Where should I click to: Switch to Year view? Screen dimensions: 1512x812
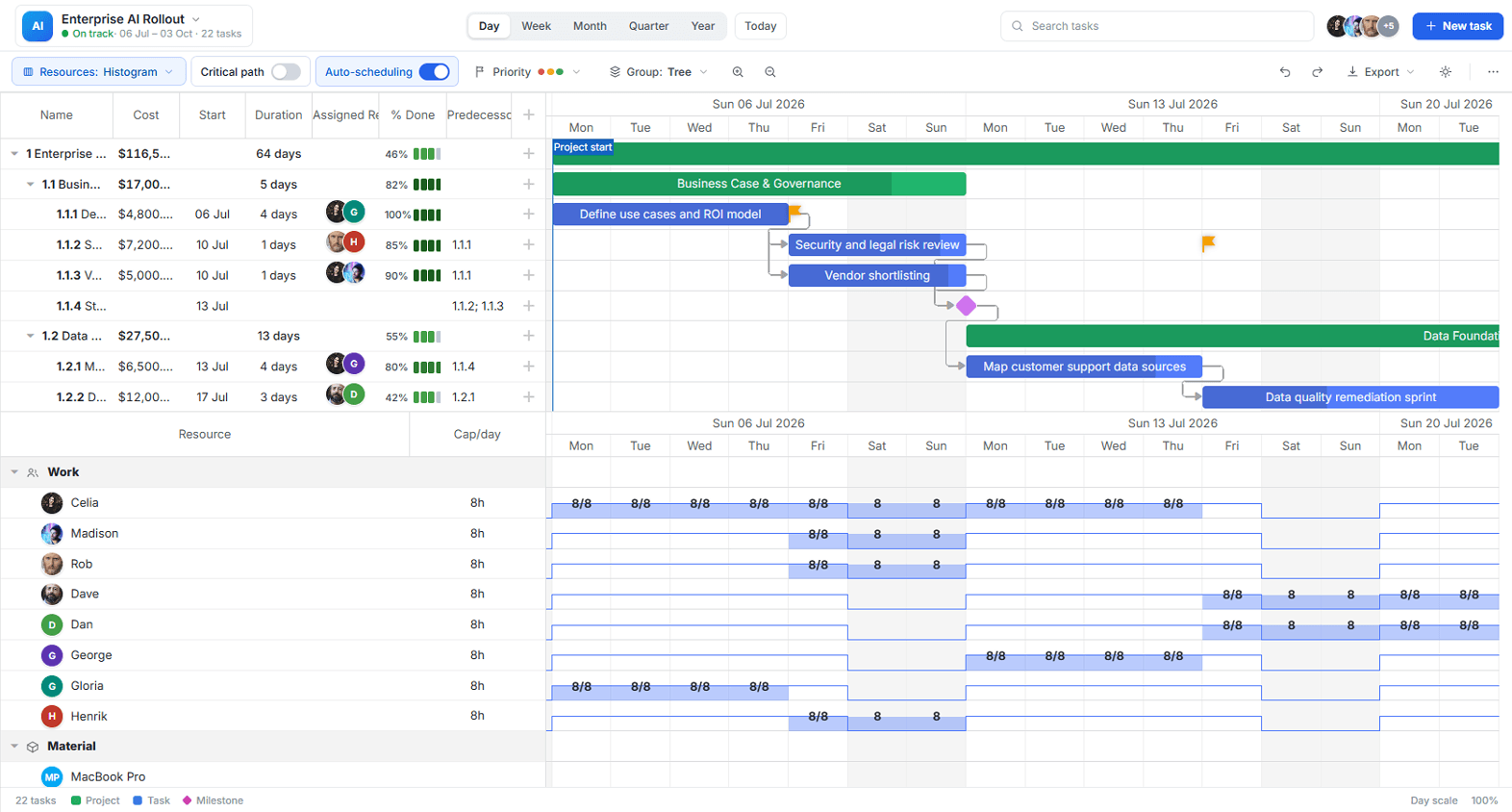coord(703,26)
